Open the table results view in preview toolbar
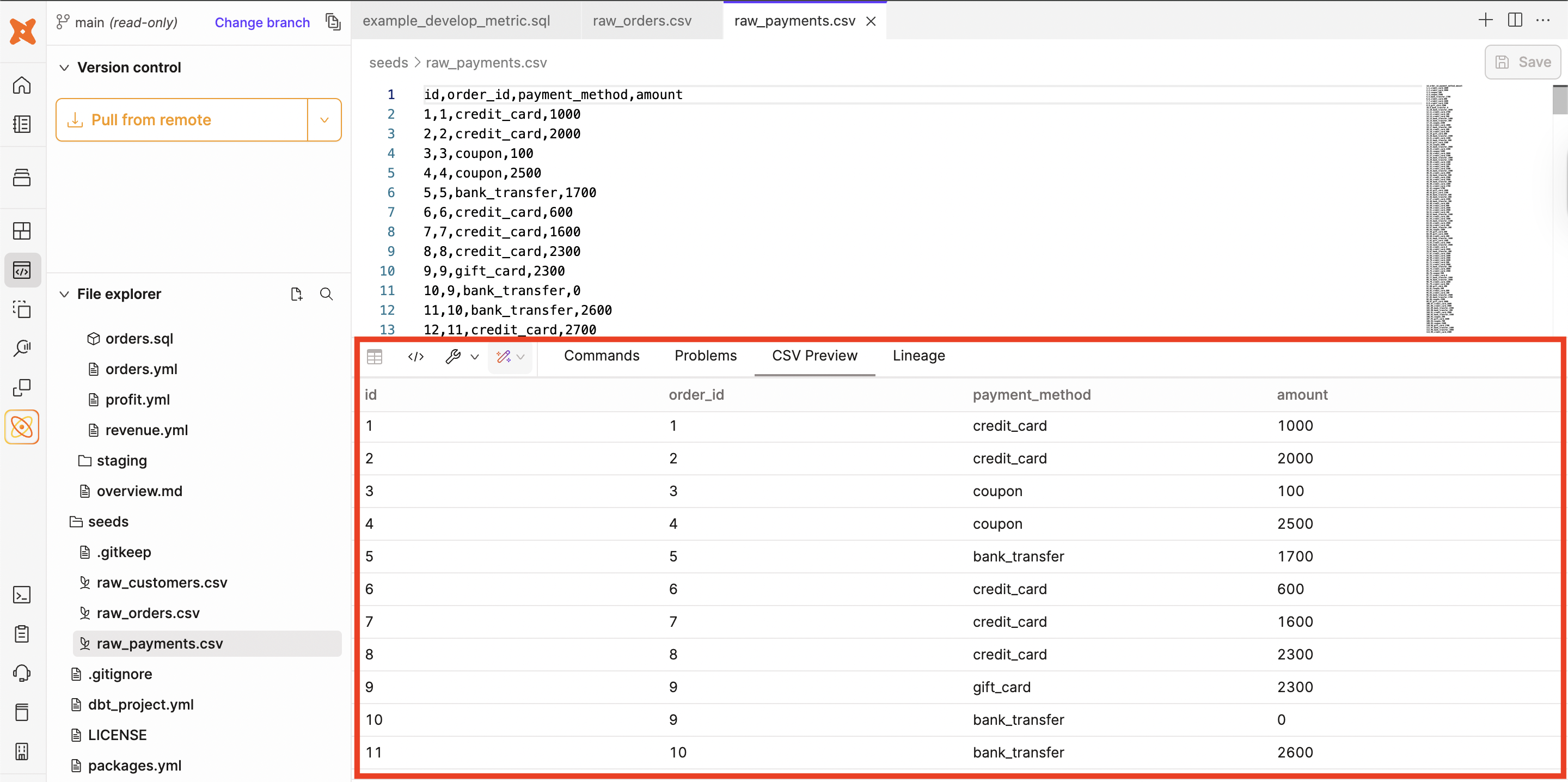This screenshot has width=1568, height=782. (375, 357)
